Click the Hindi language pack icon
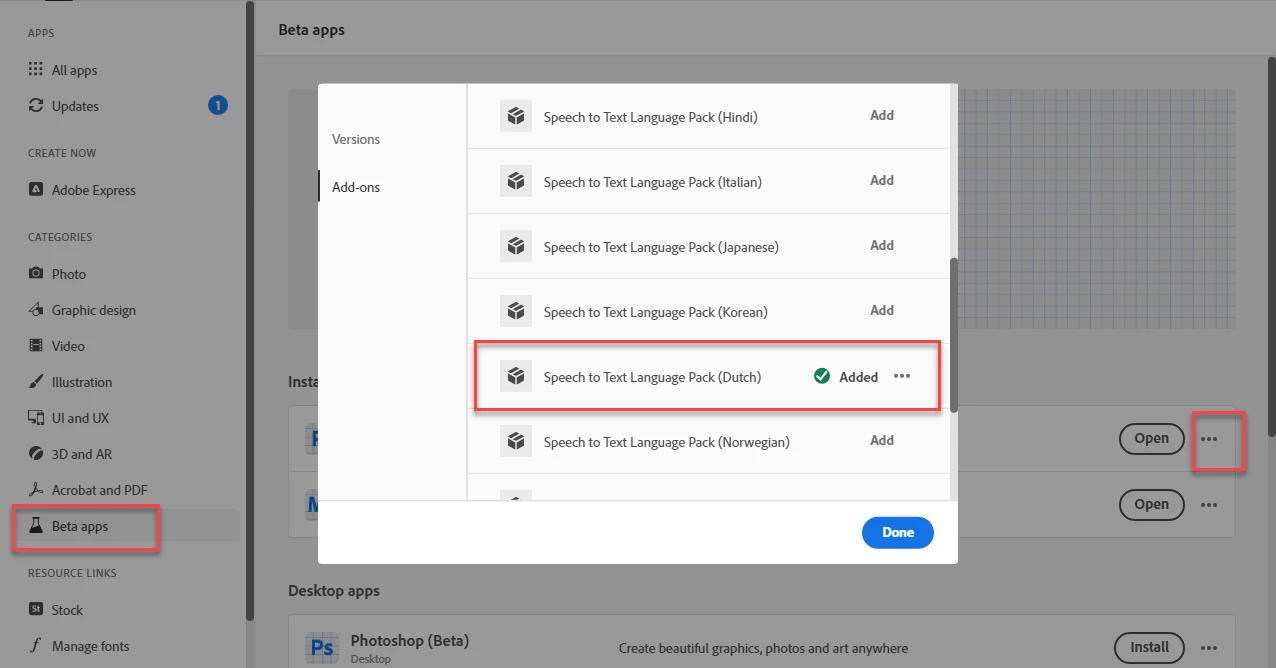The height and width of the screenshot is (668, 1276). pyautogui.click(x=516, y=116)
